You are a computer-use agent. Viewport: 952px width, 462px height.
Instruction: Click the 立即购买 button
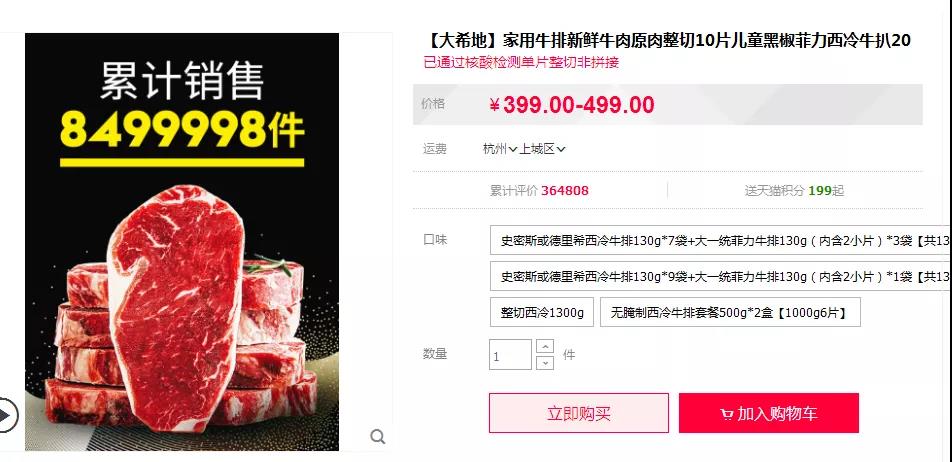click(579, 413)
